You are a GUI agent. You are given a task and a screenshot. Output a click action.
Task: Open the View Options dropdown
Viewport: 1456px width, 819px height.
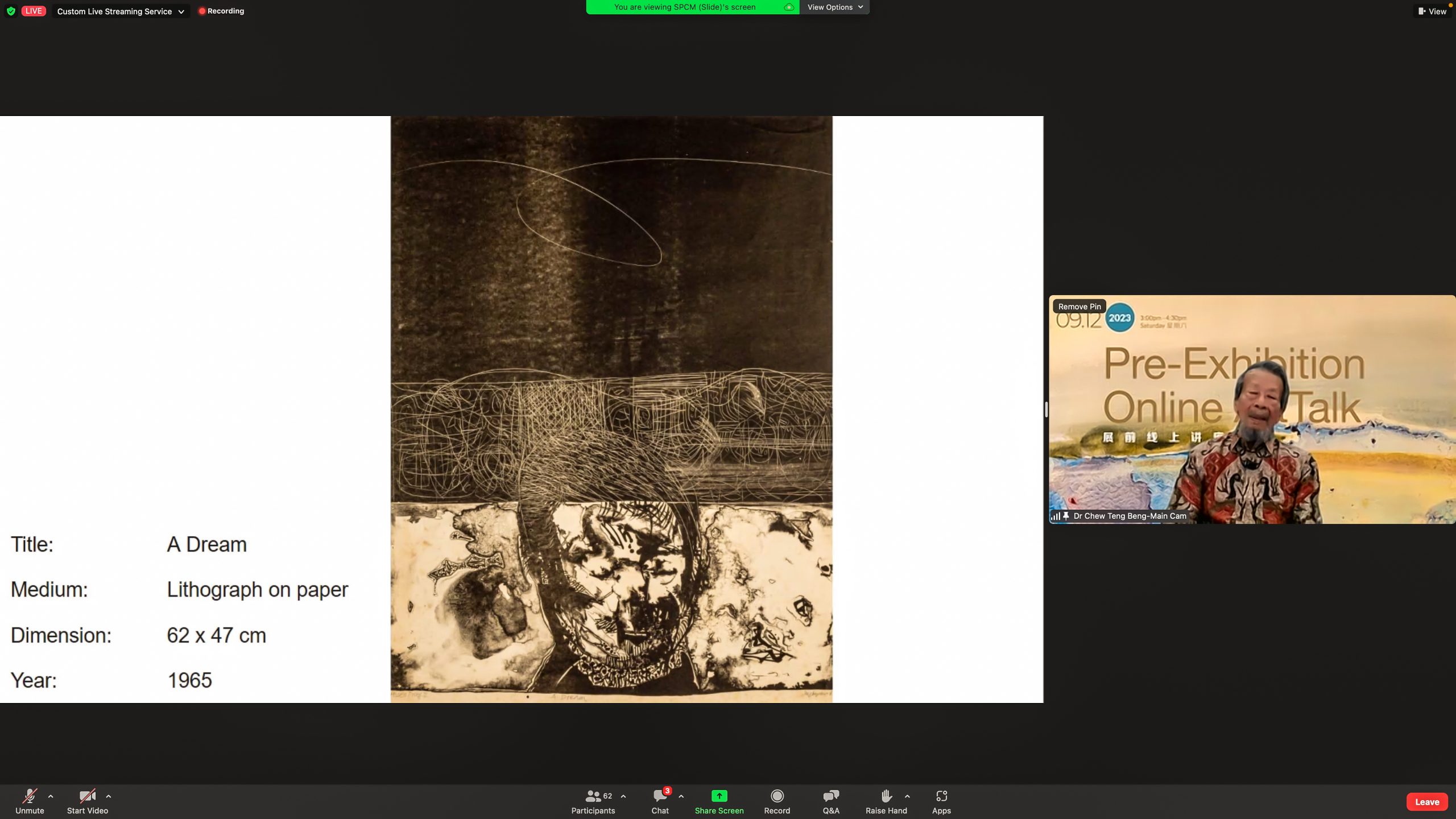(x=834, y=7)
